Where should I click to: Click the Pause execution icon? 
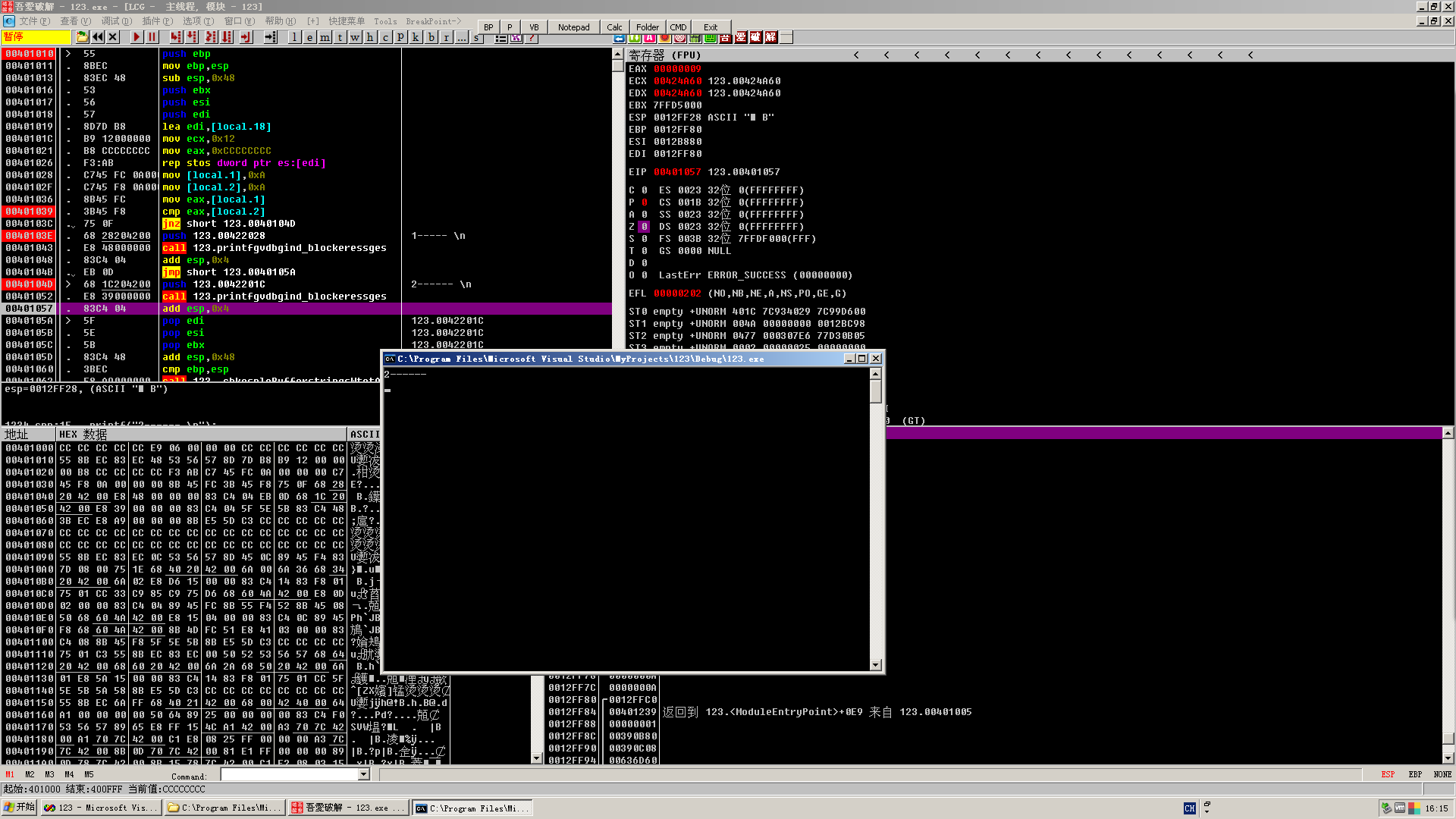(152, 37)
